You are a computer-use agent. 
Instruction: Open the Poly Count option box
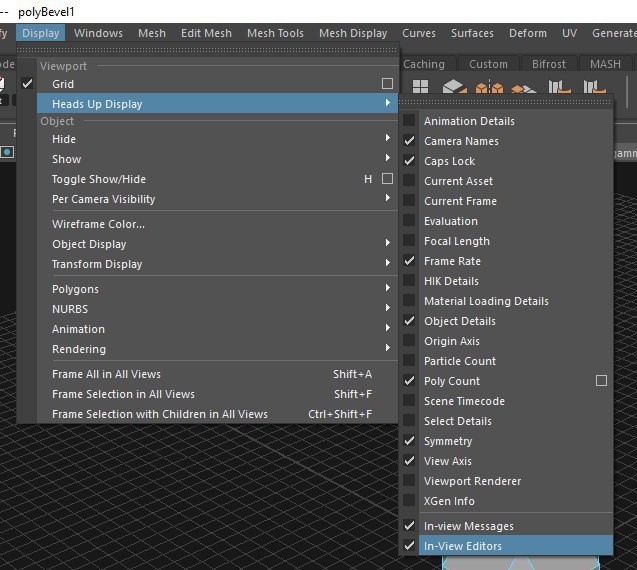point(601,381)
